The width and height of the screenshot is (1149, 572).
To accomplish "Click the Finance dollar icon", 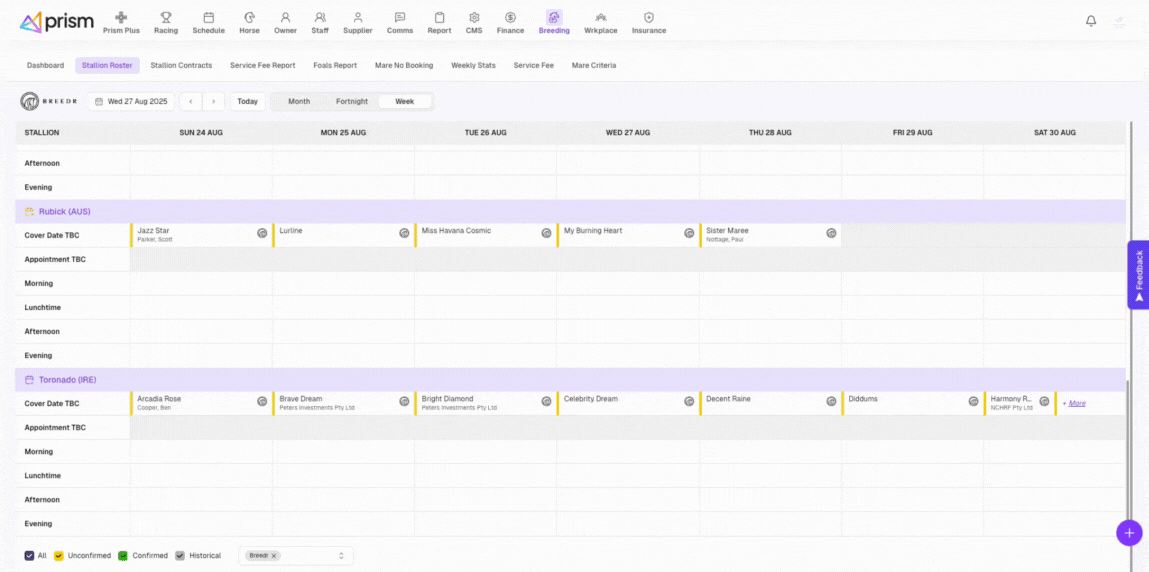I will [x=510, y=18].
